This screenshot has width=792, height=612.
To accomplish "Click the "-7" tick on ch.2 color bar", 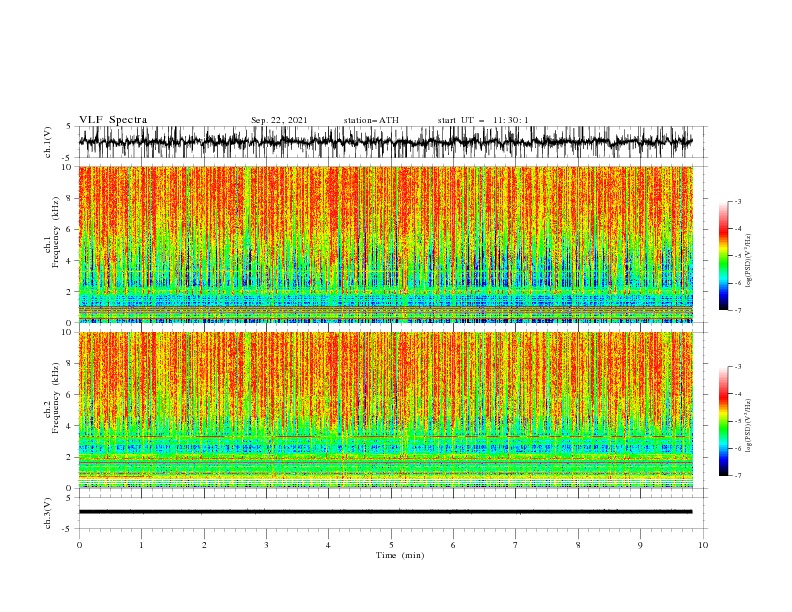I will tap(737, 475).
